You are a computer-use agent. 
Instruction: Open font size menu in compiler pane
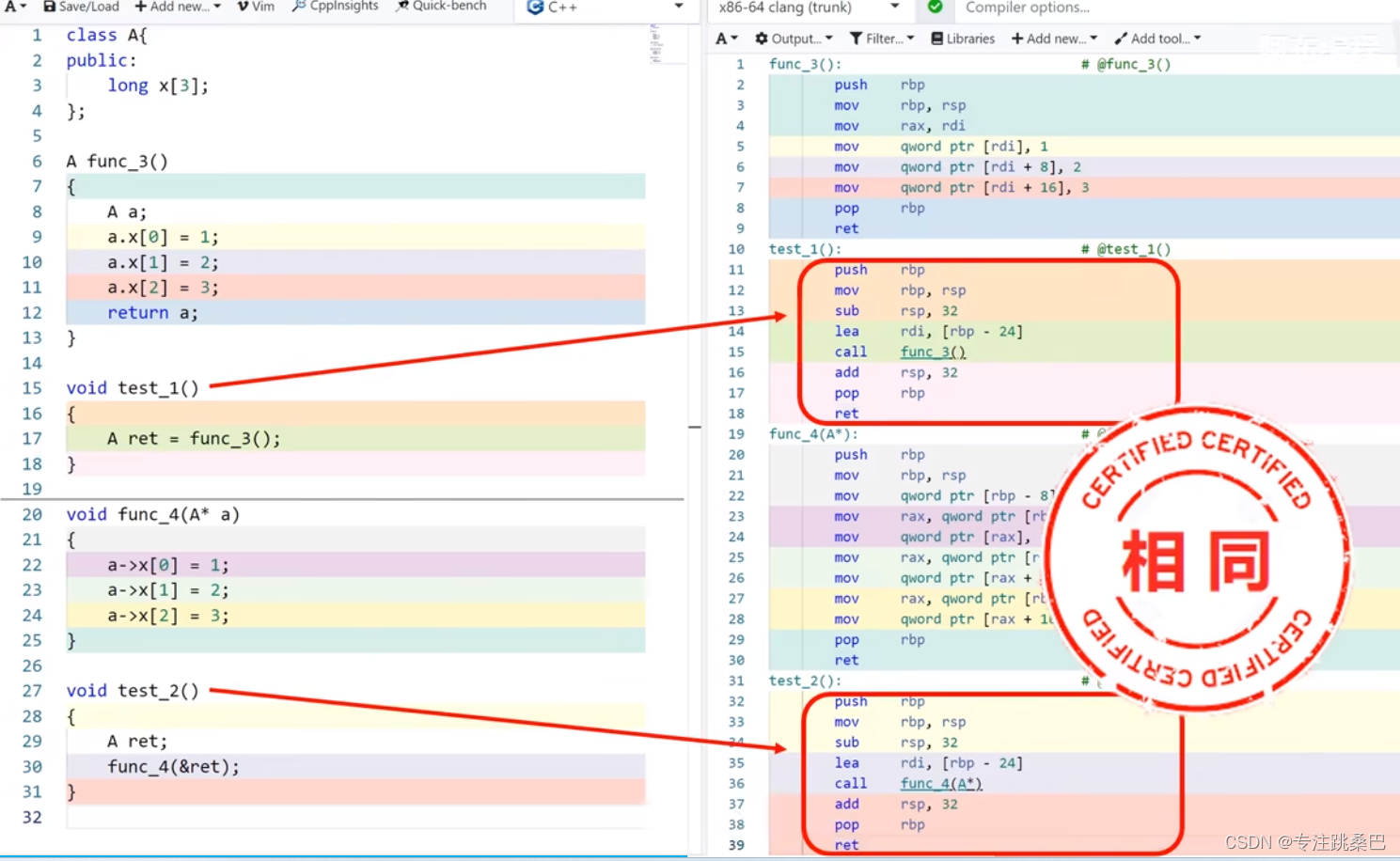pyautogui.click(x=726, y=39)
